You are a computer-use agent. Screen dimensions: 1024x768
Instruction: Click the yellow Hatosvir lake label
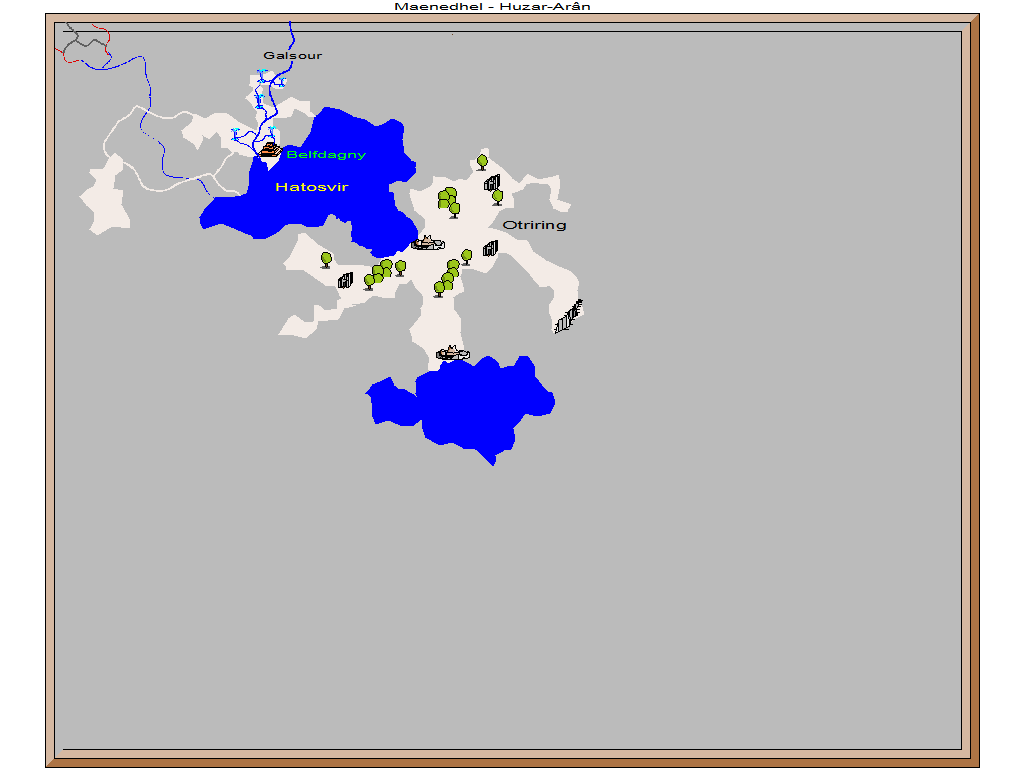tap(312, 187)
